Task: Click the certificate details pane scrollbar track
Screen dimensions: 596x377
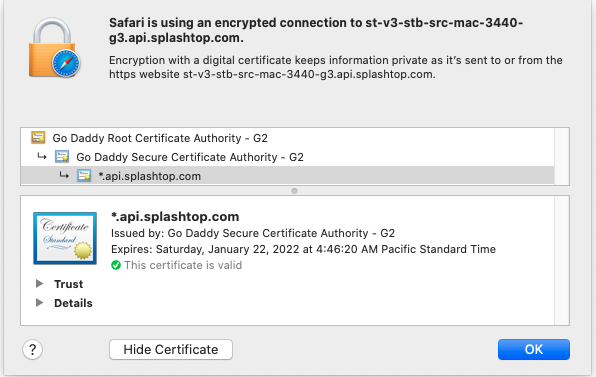Action: tap(562, 260)
